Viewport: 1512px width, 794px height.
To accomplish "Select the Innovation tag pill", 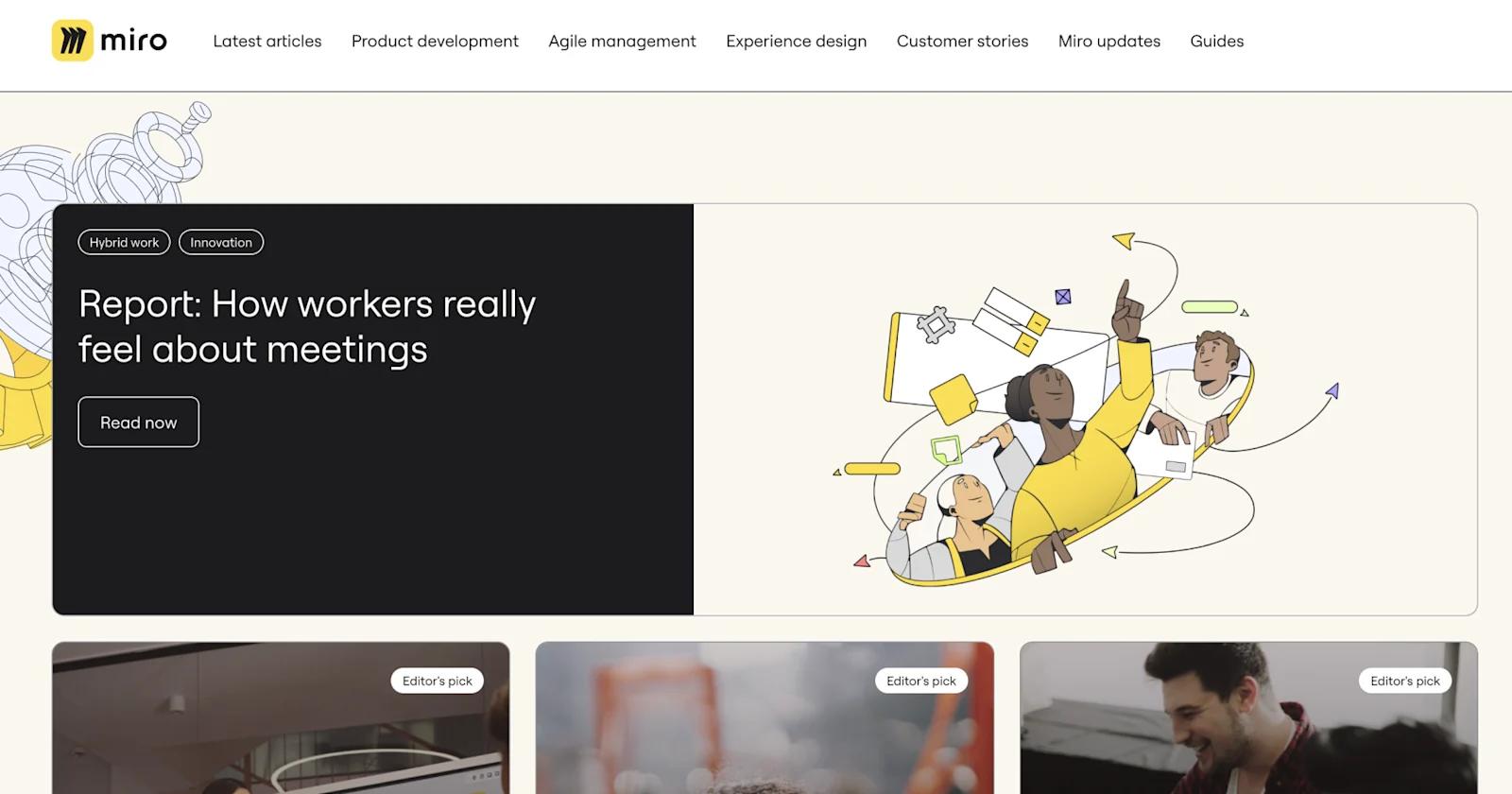I will [x=221, y=243].
